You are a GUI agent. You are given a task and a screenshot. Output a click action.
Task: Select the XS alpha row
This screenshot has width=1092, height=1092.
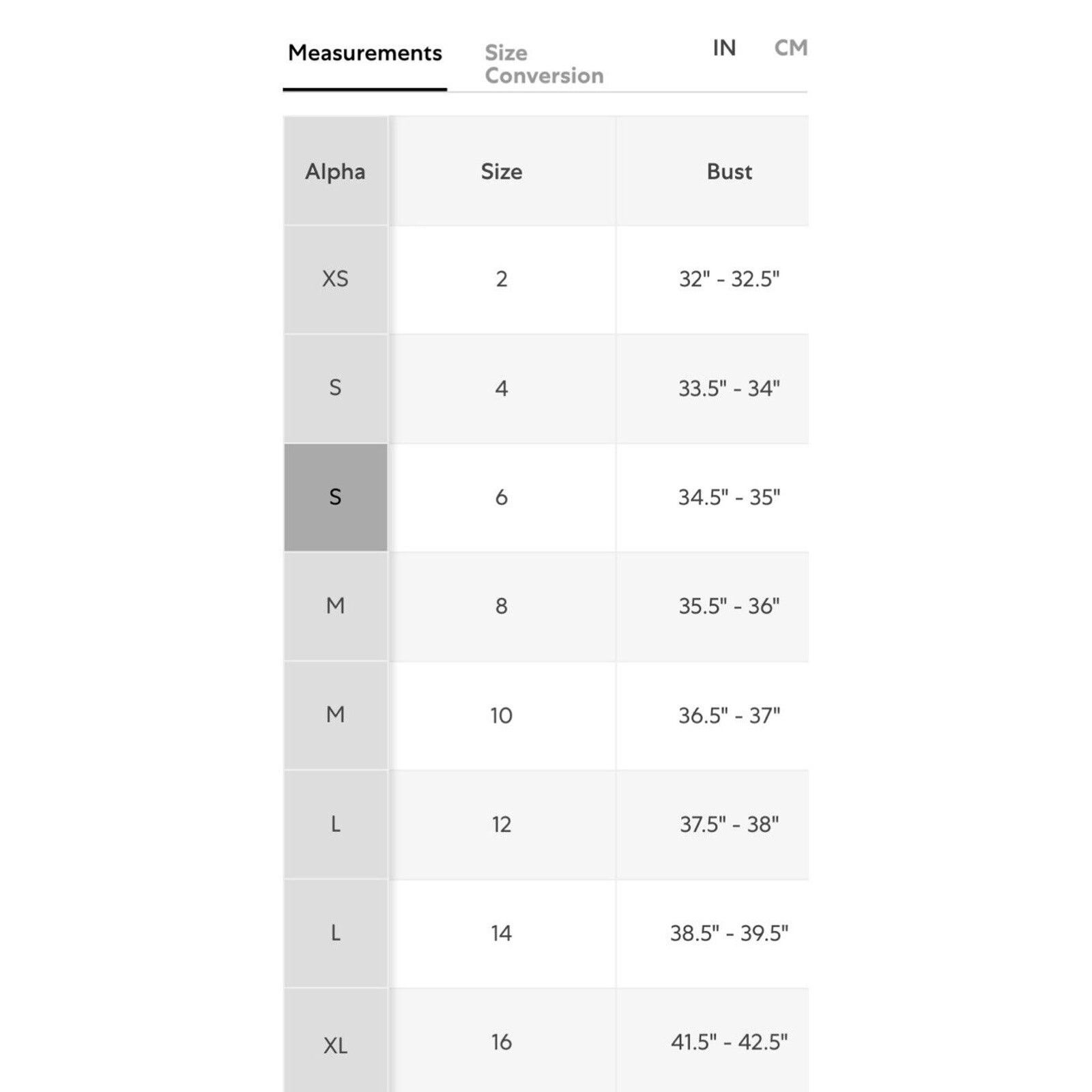coord(335,279)
